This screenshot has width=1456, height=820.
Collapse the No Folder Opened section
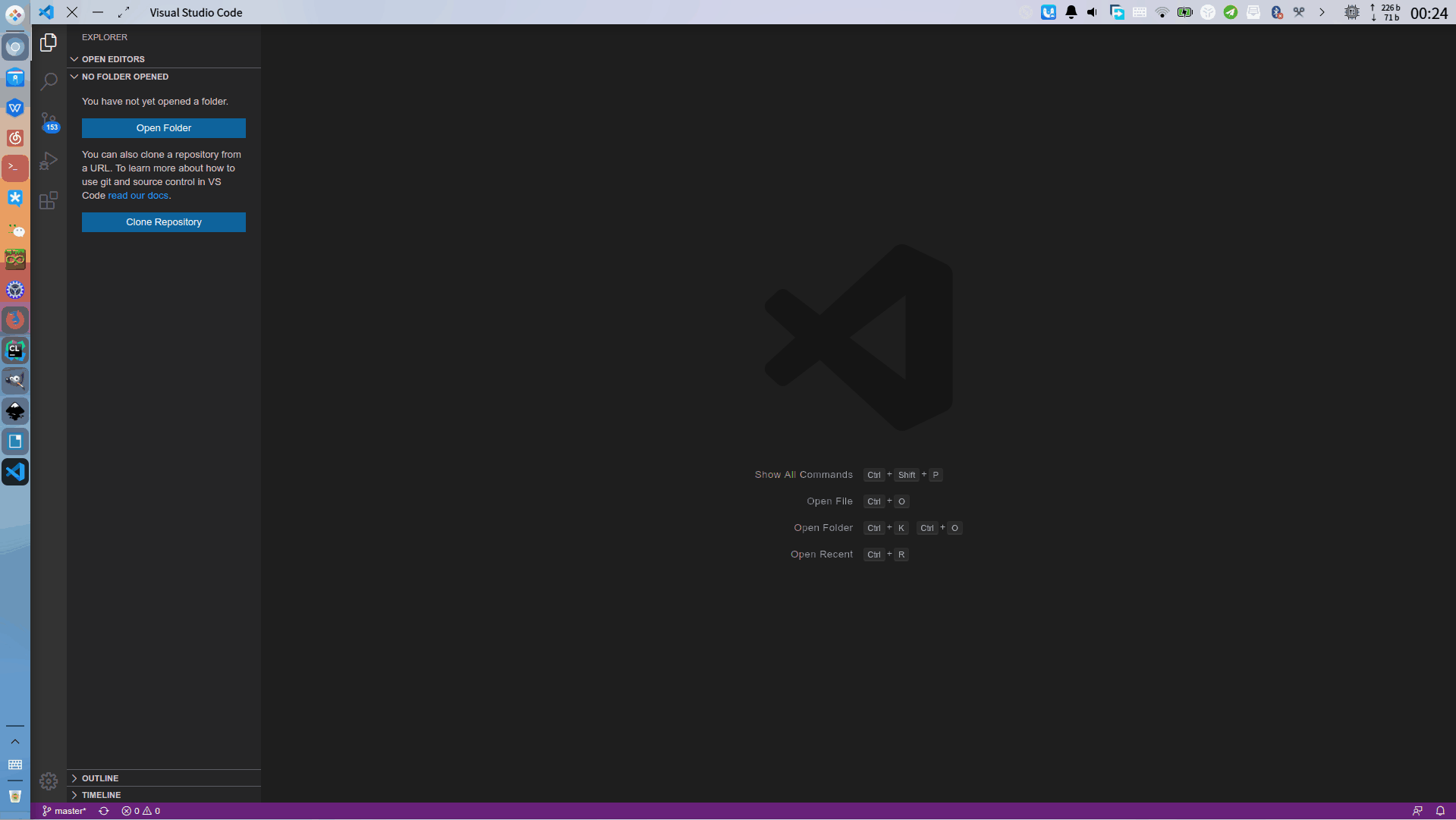point(164,77)
